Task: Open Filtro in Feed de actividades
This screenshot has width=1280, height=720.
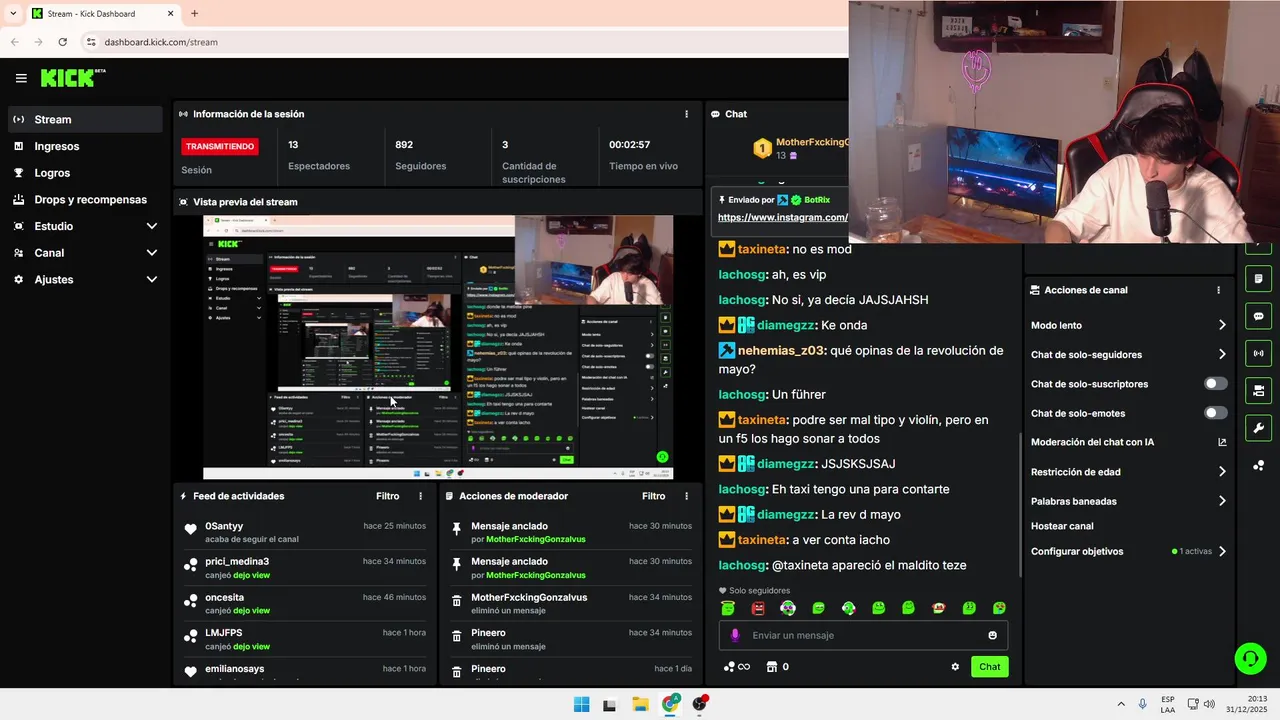Action: point(387,496)
